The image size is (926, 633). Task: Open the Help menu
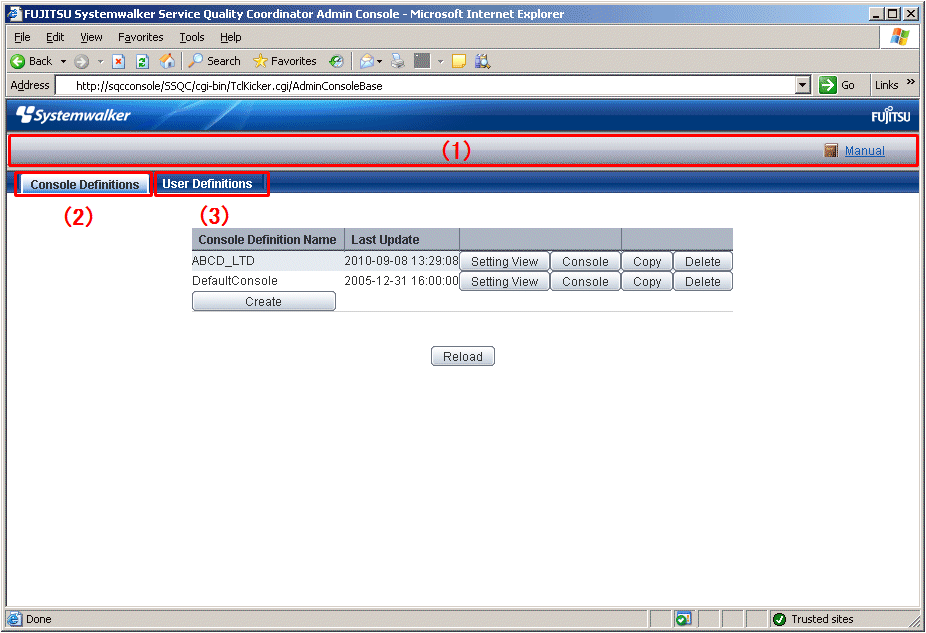click(x=230, y=37)
